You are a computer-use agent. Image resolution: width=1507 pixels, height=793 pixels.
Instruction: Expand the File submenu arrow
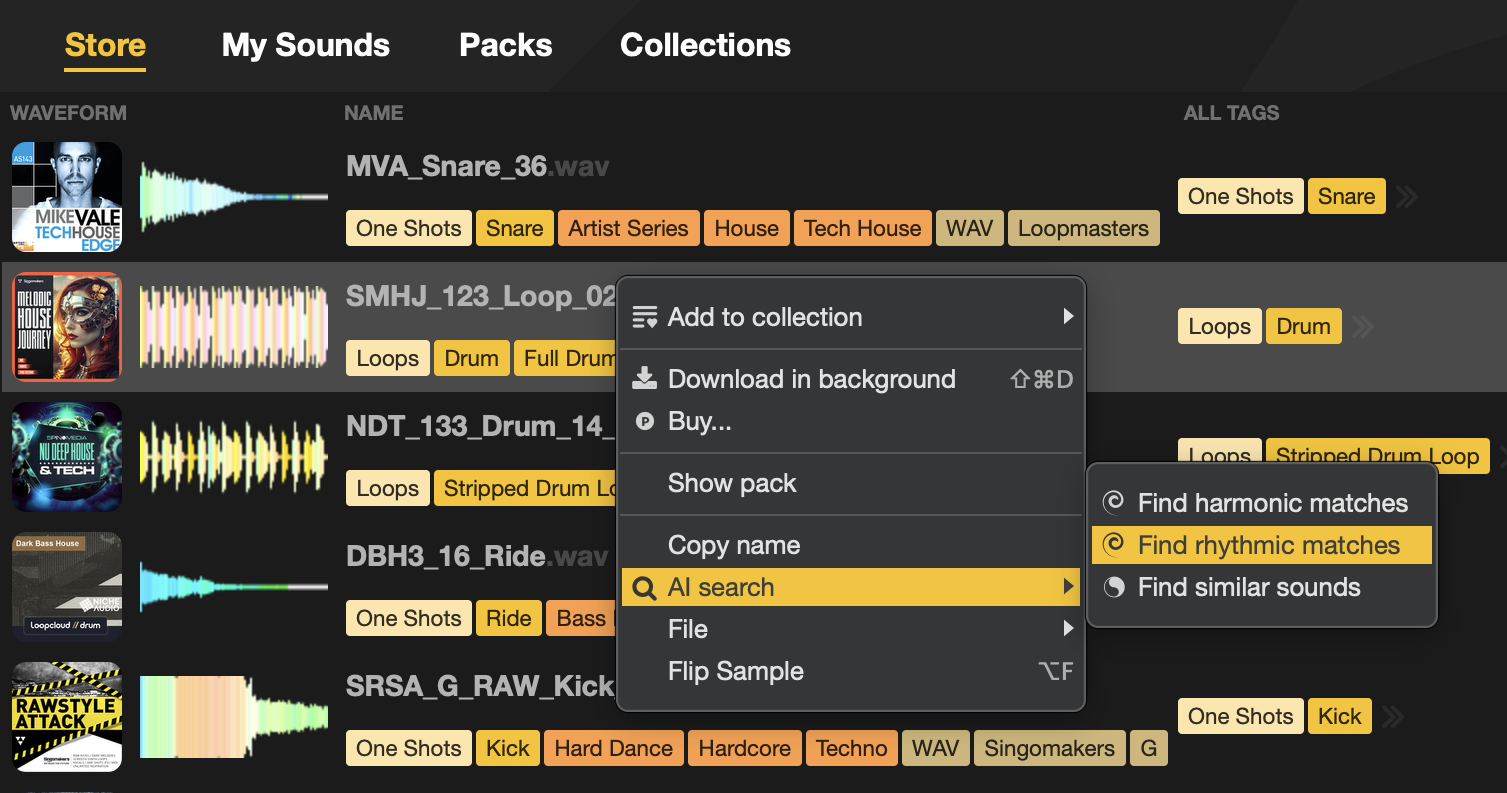[1068, 629]
